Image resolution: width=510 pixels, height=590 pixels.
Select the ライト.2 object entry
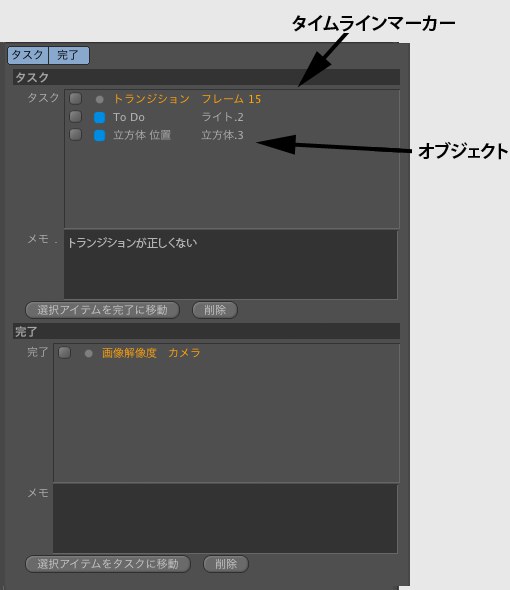coord(222,117)
